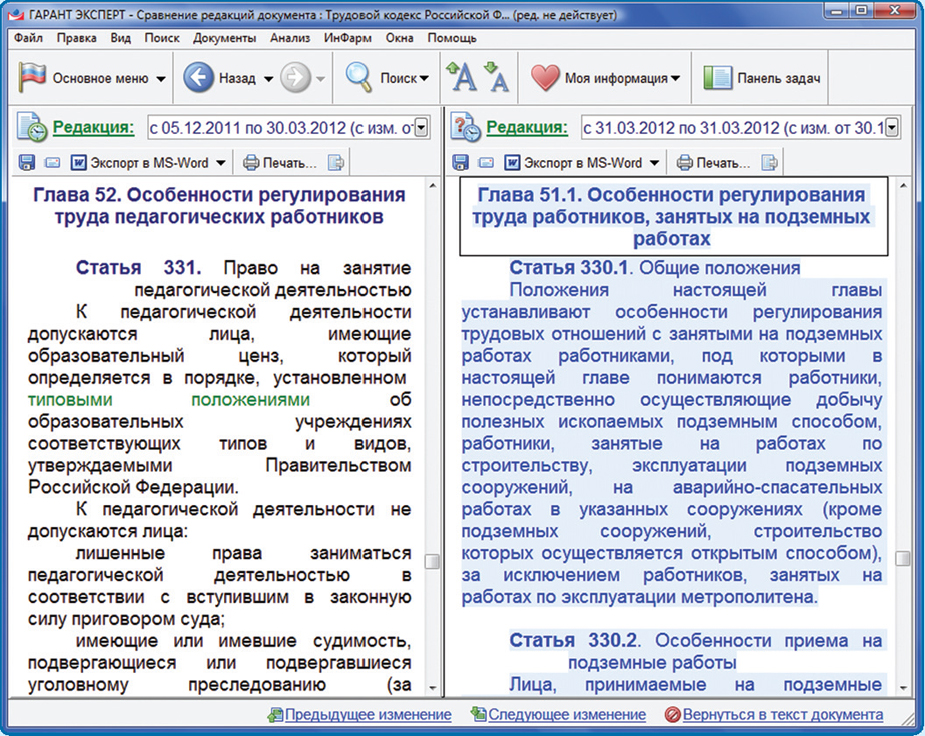Open the Основное меню flag button
Viewport: 925px width, 736px height.
pos(92,78)
